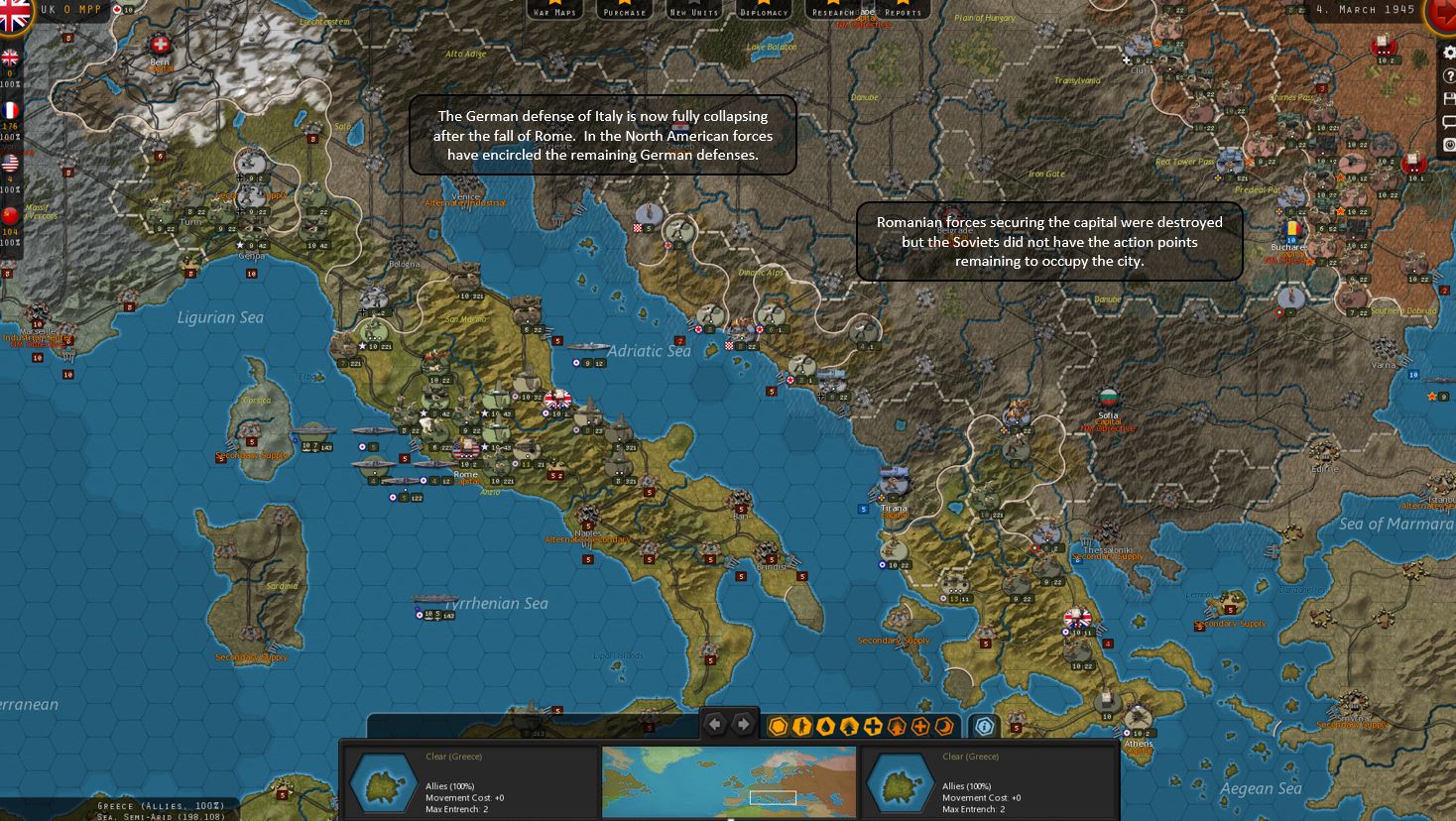The height and width of the screenshot is (821, 1456).
Task: Open the Purchase menu
Action: point(624,10)
